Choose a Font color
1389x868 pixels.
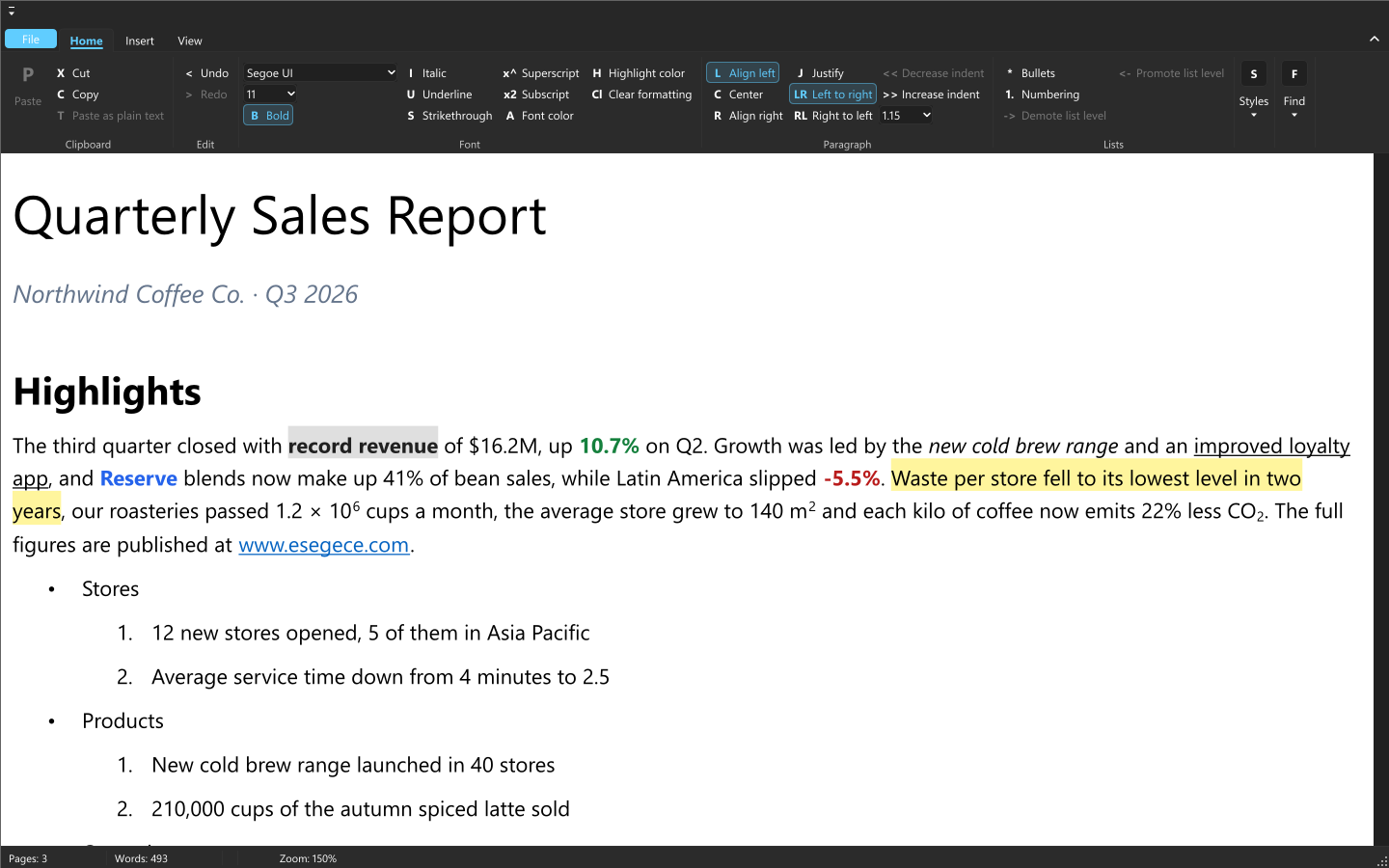click(539, 116)
